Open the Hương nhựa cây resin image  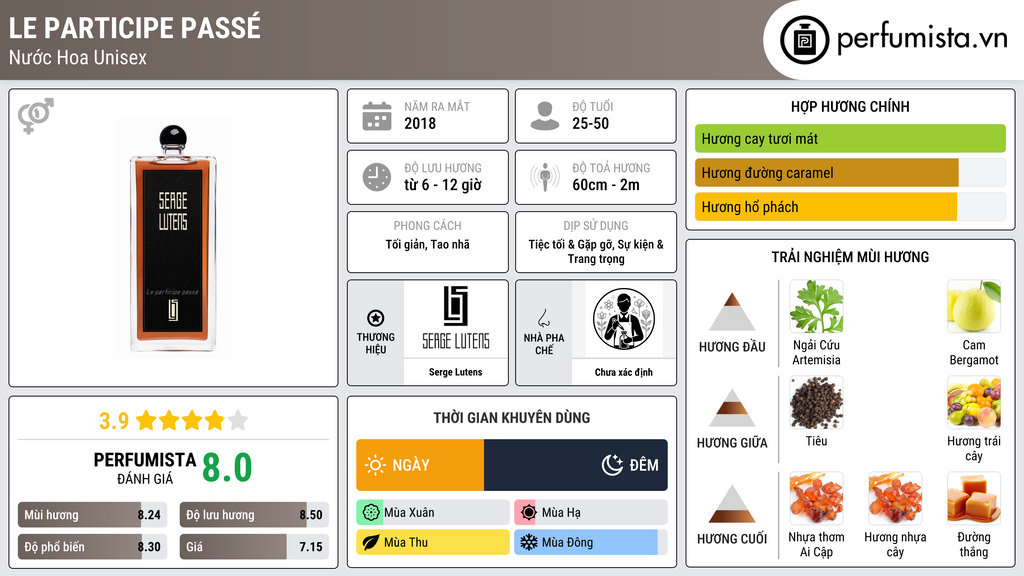point(895,499)
